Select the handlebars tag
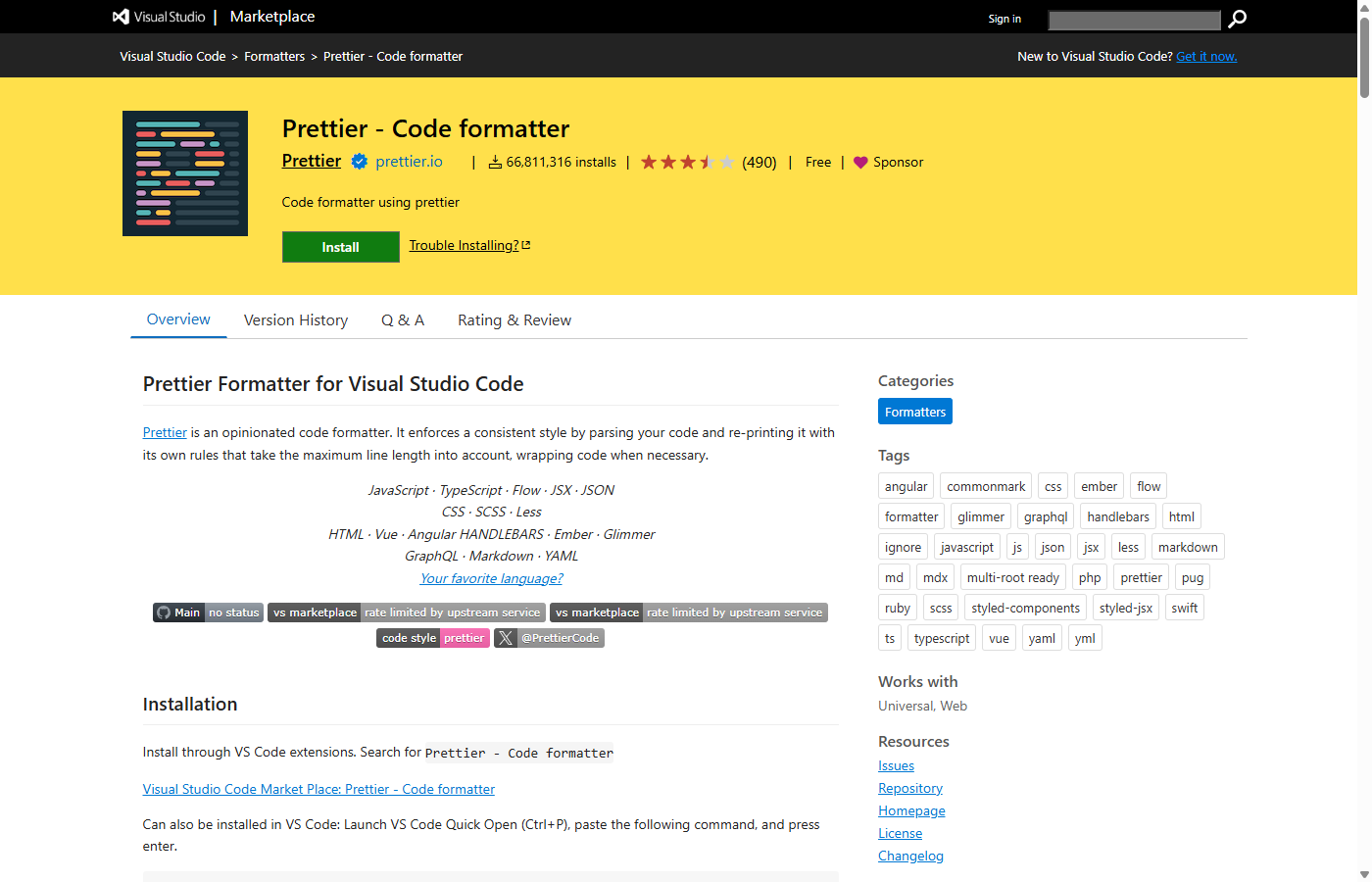The image size is (1372, 882). pos(1118,516)
